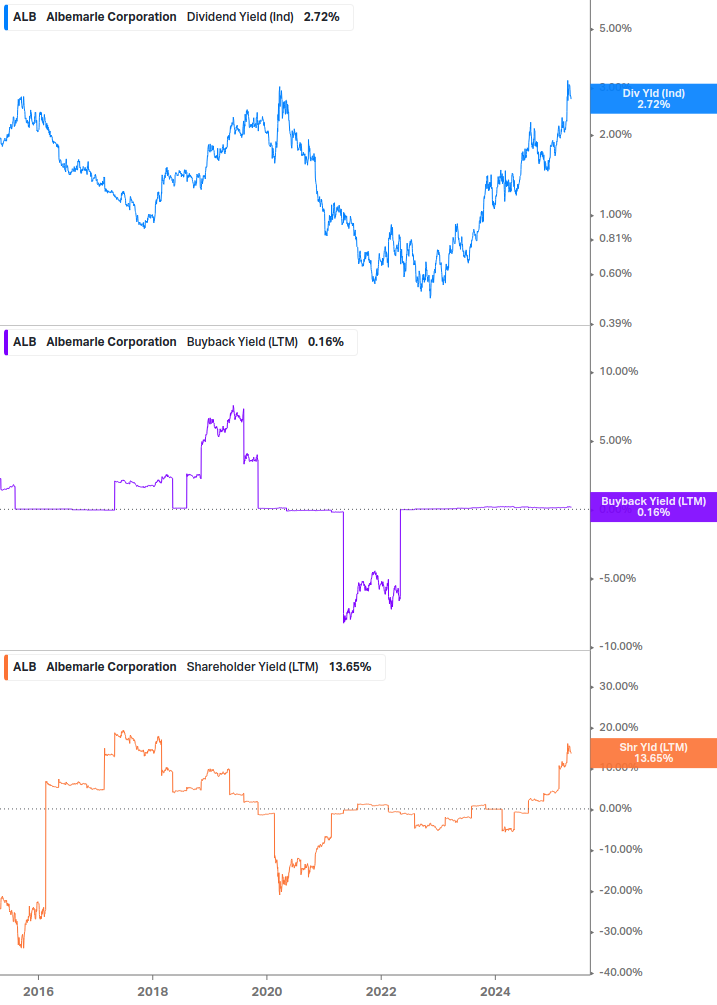
Task: Click the orange color bar of the shareholder legend
Action: (6, 667)
